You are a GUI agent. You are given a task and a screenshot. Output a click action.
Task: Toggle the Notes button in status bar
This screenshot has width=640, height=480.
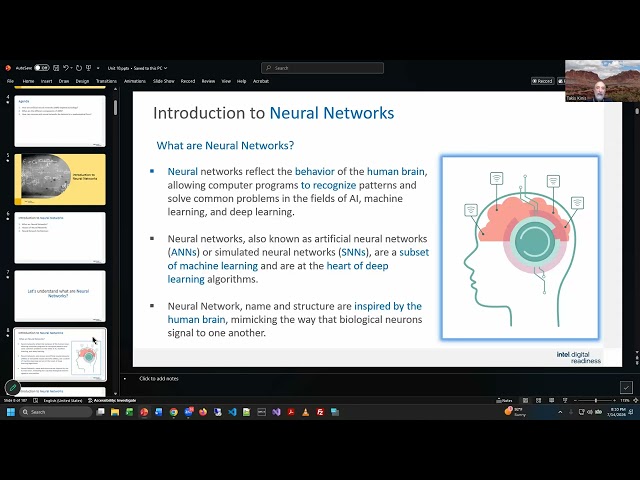[x=504, y=401]
